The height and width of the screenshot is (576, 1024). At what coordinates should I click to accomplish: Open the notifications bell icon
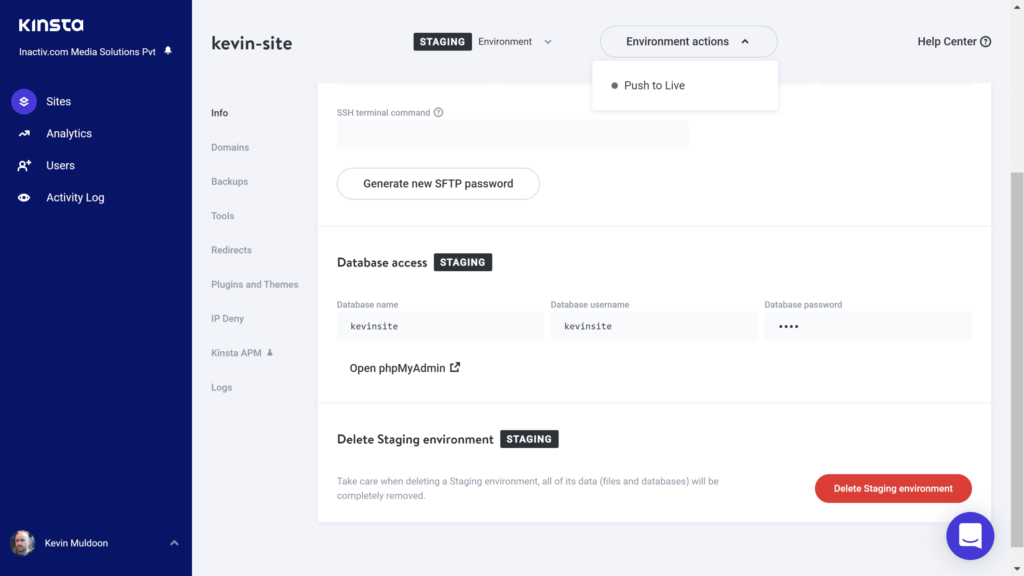coord(168,51)
